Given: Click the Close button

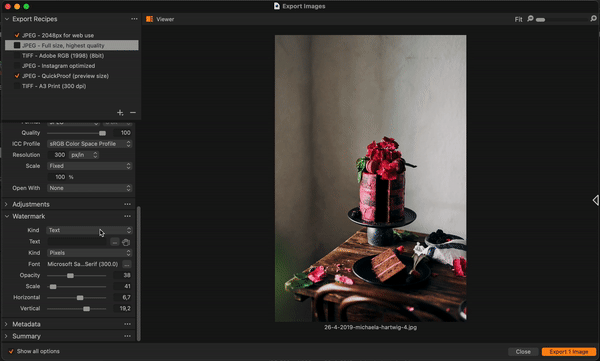Looking at the screenshot, I should pyautogui.click(x=523, y=351).
